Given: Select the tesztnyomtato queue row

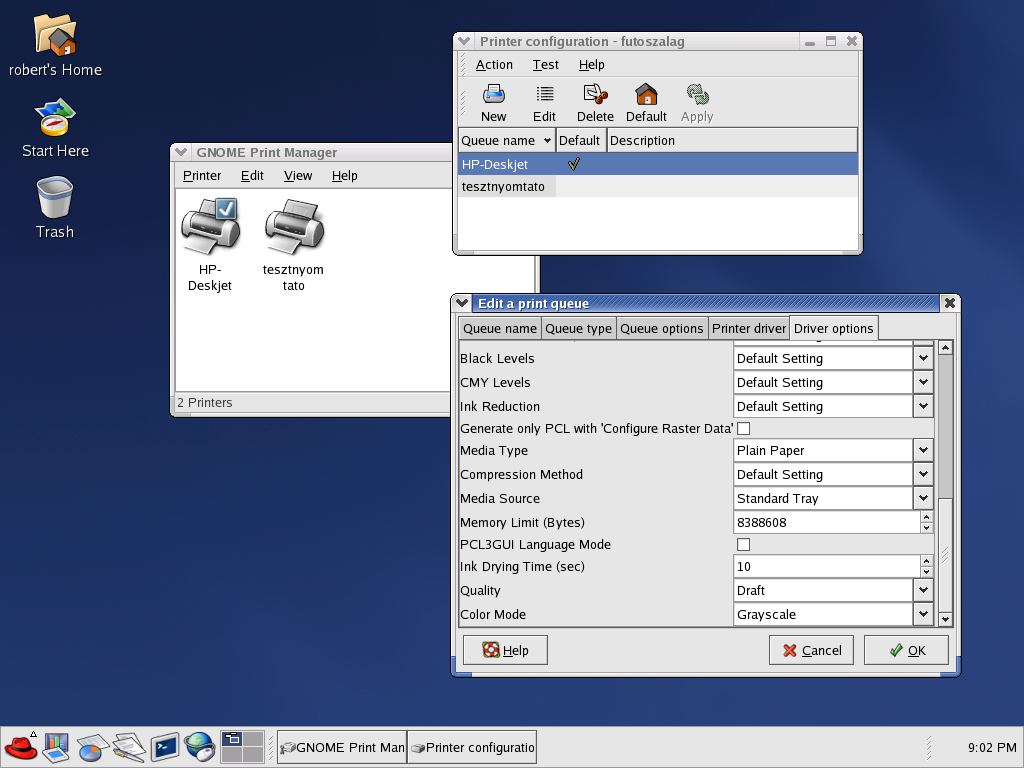Looking at the screenshot, I should (658, 186).
